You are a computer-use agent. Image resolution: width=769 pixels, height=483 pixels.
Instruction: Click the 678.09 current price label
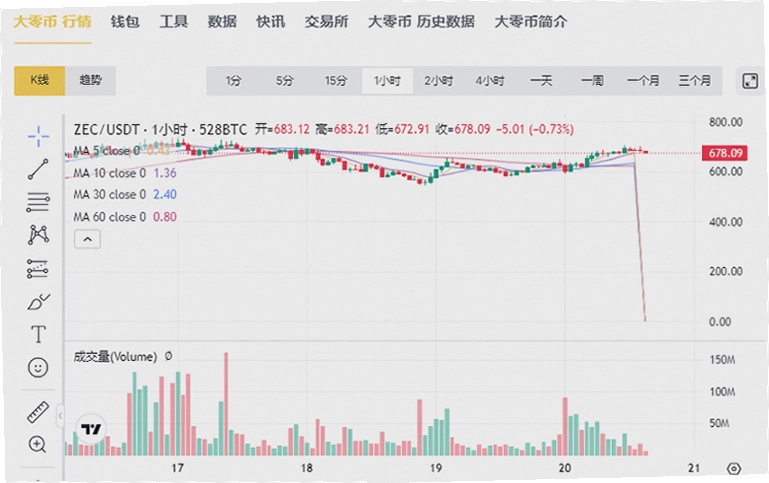point(725,153)
